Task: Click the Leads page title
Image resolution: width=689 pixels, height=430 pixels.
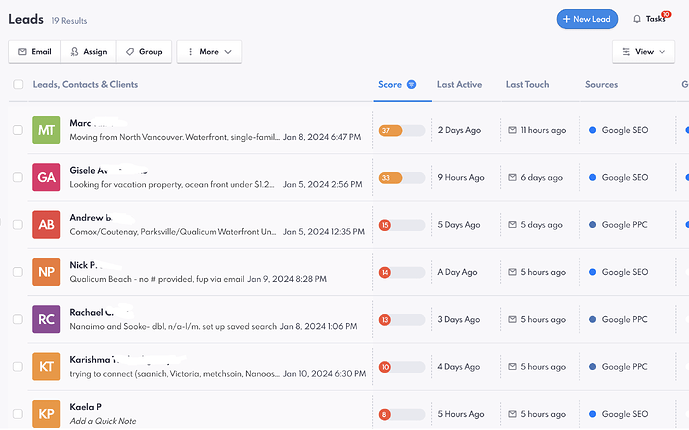Action: click(x=26, y=19)
